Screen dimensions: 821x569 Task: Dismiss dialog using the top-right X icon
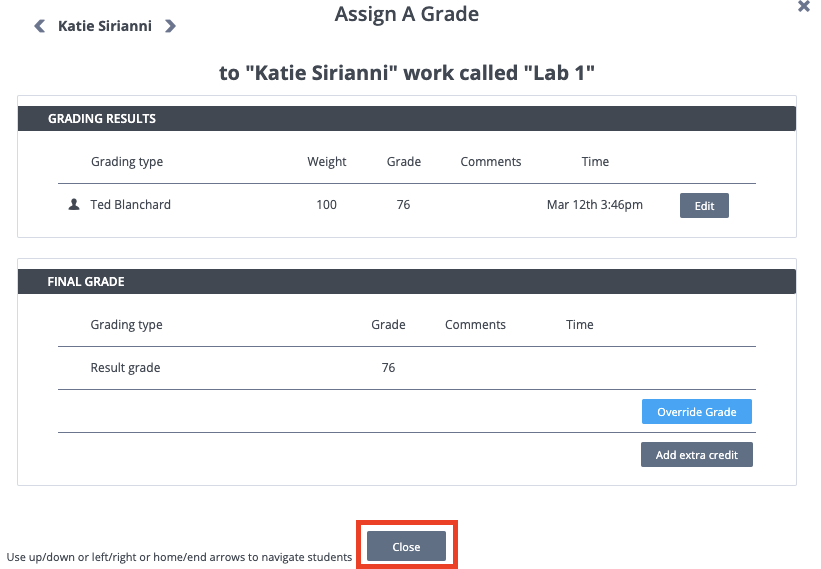tap(804, 6)
